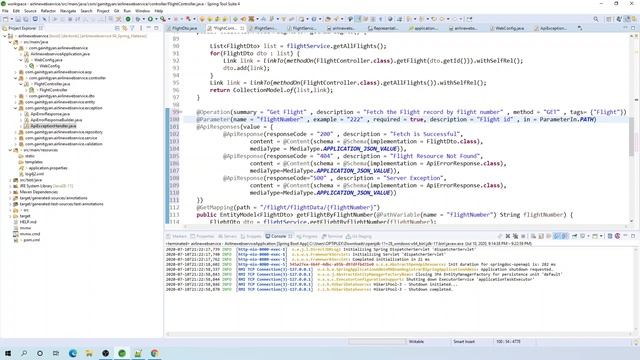
Task: Open Display Selected Console dropdown arrow
Action: point(588,236)
